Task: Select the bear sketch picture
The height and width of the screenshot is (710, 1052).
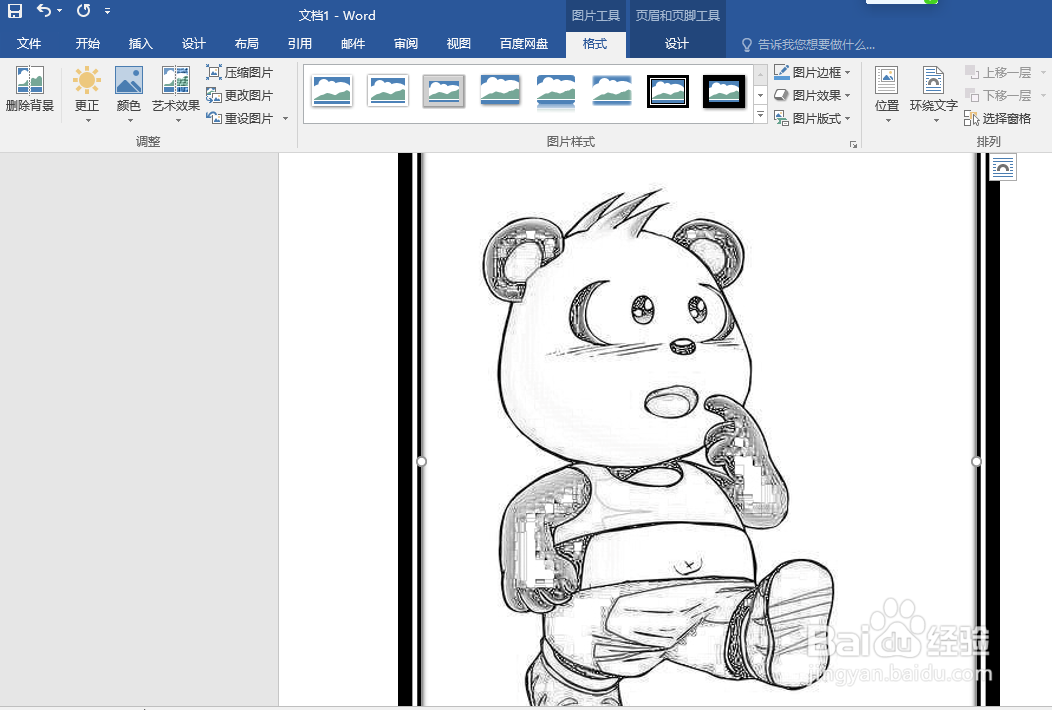Action: click(698, 429)
